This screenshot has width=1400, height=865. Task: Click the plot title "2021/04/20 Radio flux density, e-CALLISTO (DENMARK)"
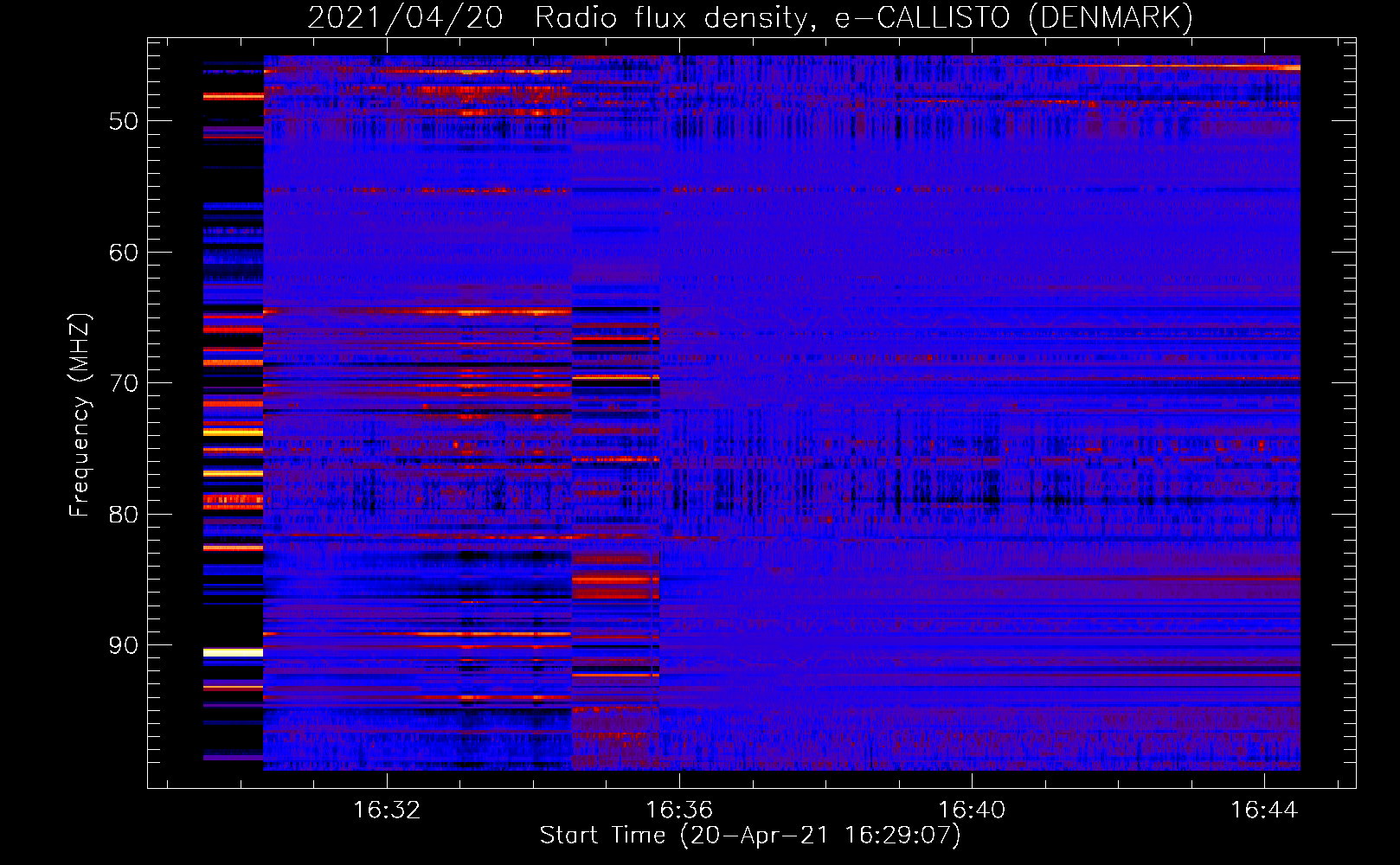click(750, 18)
